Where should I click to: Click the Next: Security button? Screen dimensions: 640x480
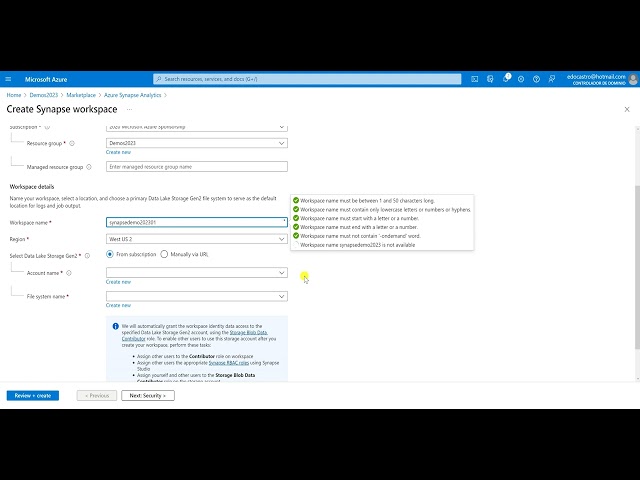(x=148, y=396)
